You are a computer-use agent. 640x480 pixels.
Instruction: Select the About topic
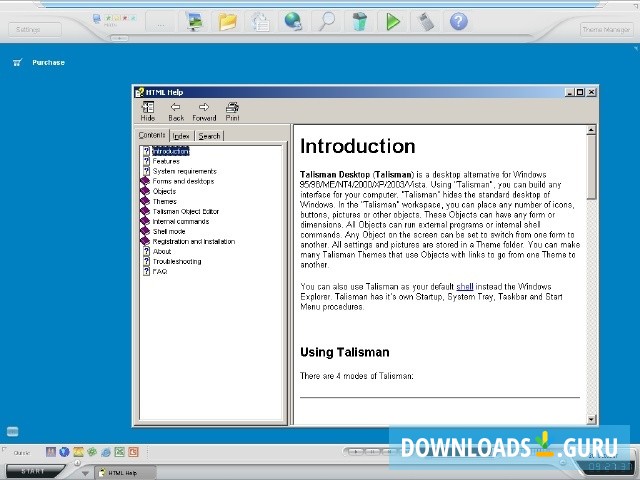point(162,251)
